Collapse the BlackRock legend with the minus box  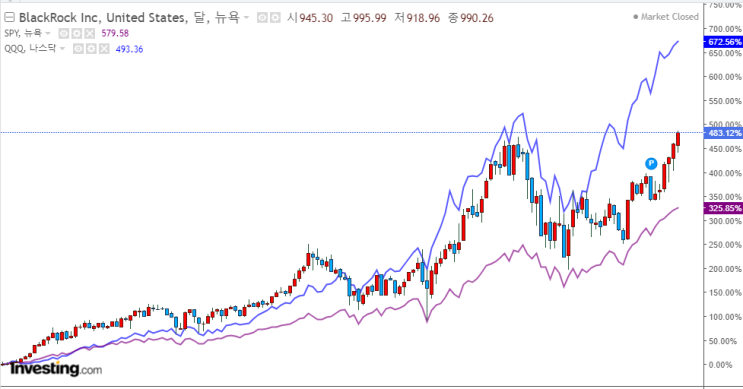[9, 18]
